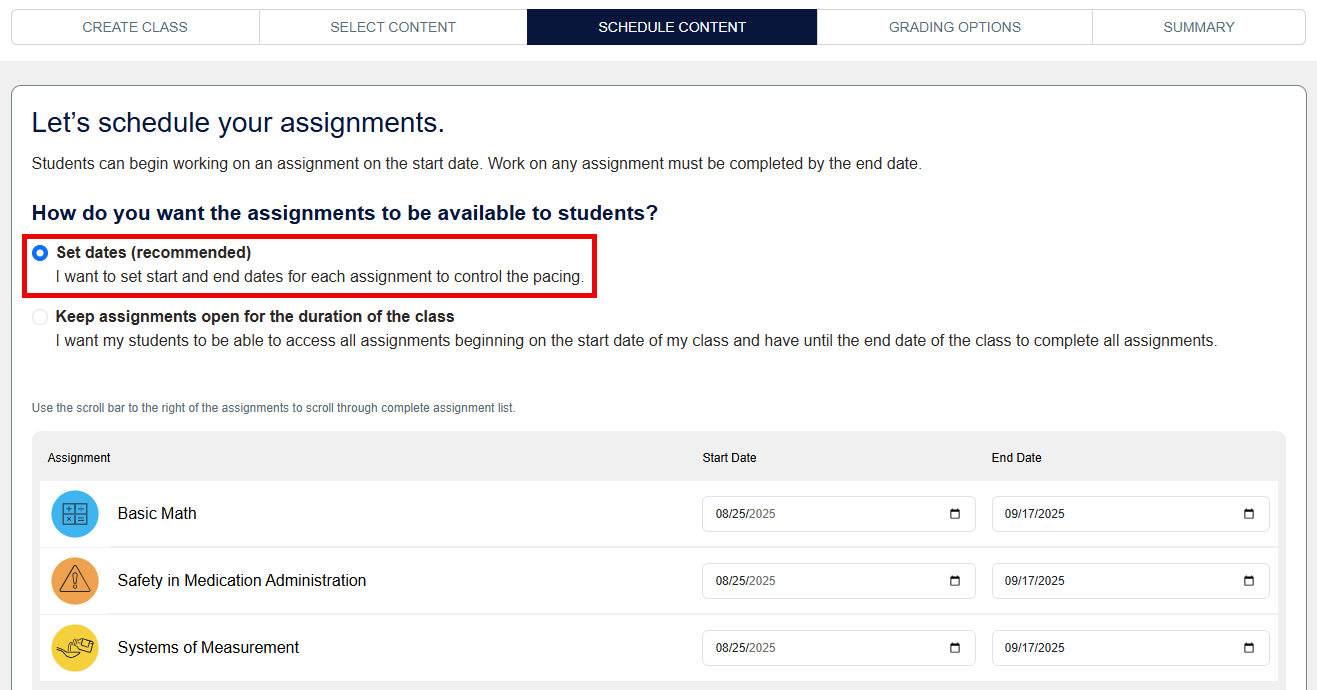The image size is (1317, 690).
Task: Open the Grading Options tab
Action: 955,27
